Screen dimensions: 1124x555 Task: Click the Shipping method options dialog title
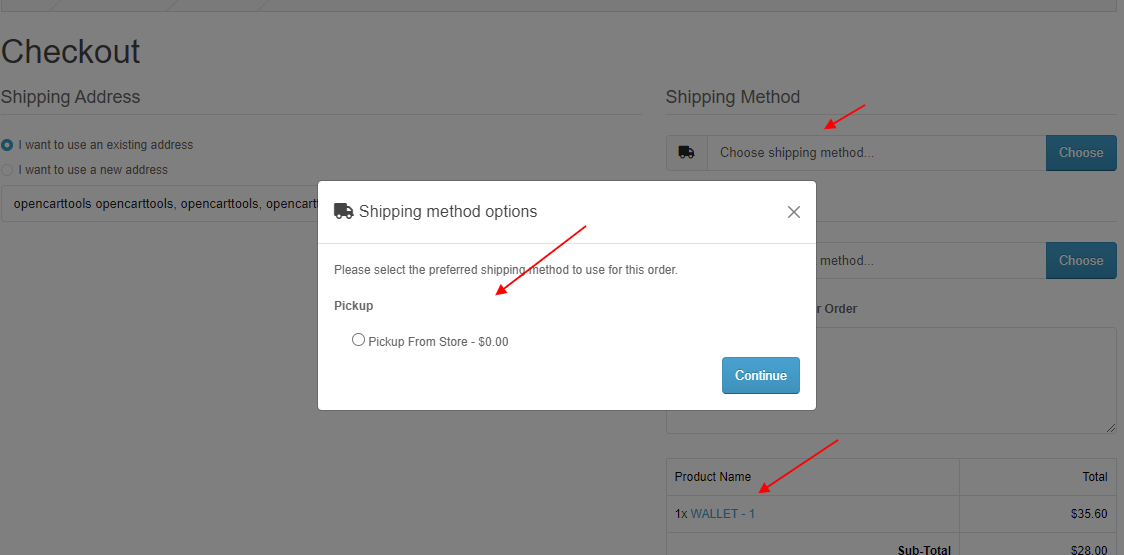pyautogui.click(x=448, y=212)
